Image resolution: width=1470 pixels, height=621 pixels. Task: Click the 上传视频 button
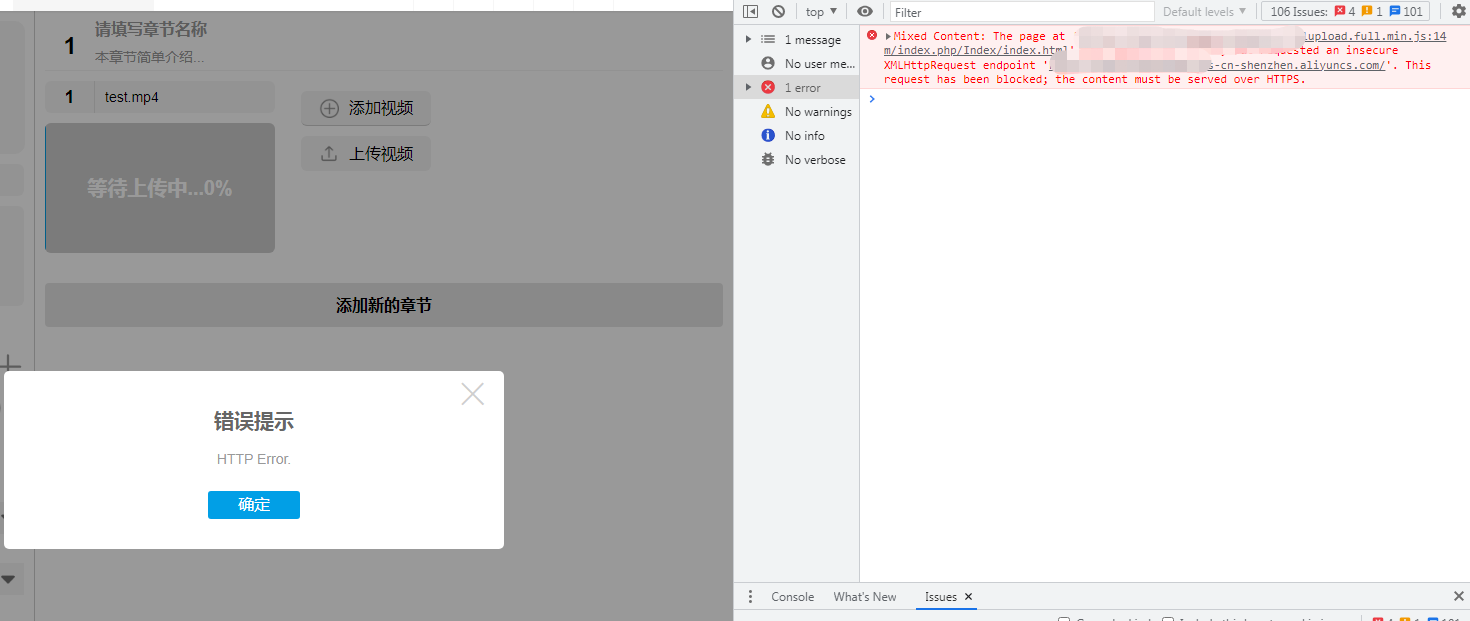(366, 154)
